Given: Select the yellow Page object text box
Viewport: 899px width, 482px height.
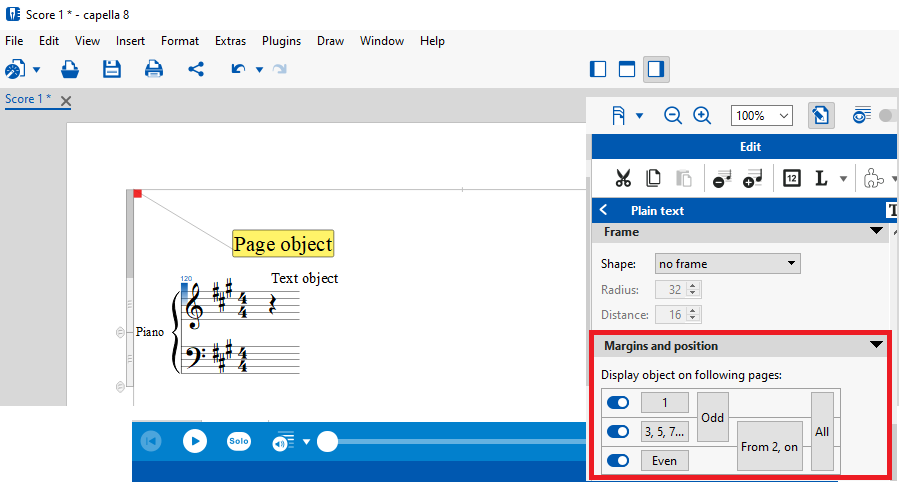Looking at the screenshot, I should point(283,244).
